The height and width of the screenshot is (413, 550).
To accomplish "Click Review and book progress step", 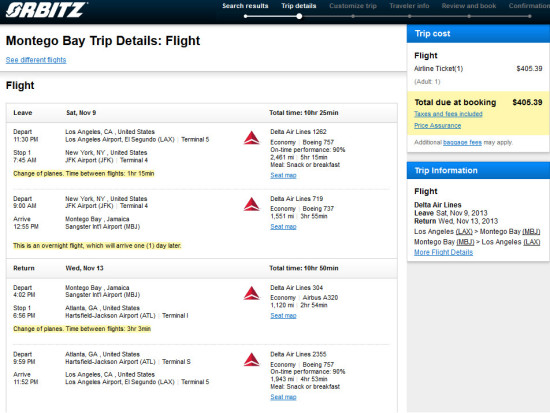I will tap(469, 6).
